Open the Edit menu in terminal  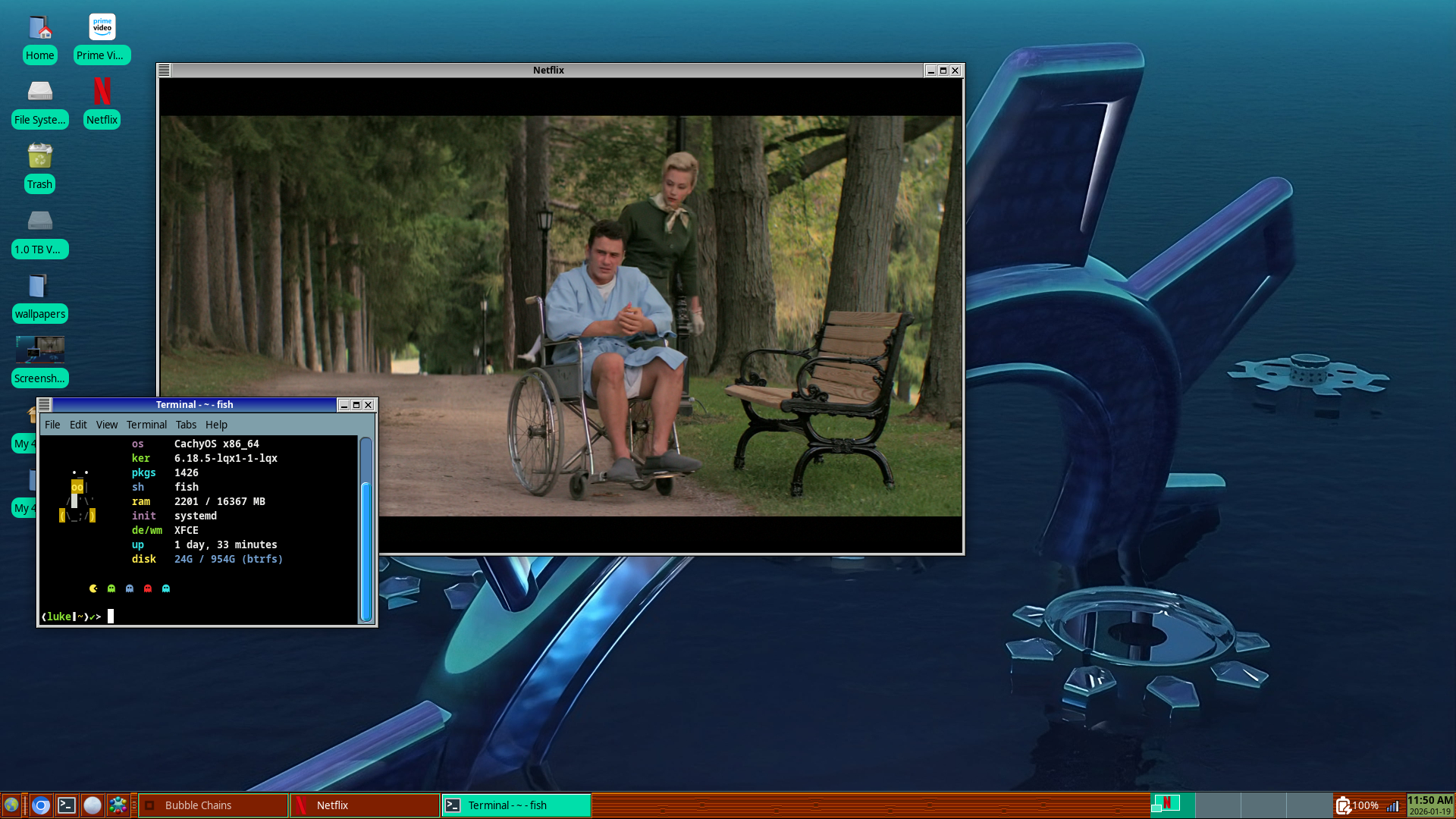point(78,425)
